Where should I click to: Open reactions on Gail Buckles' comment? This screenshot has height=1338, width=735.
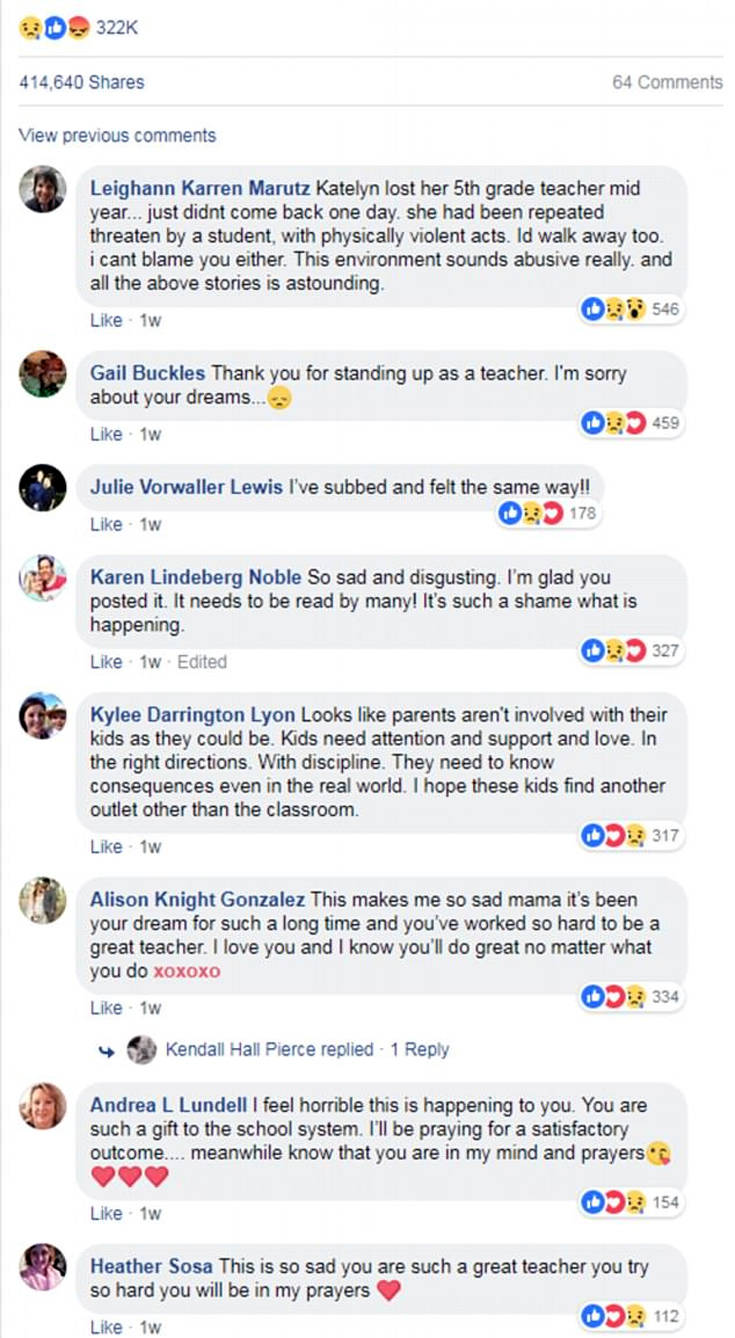(x=630, y=423)
